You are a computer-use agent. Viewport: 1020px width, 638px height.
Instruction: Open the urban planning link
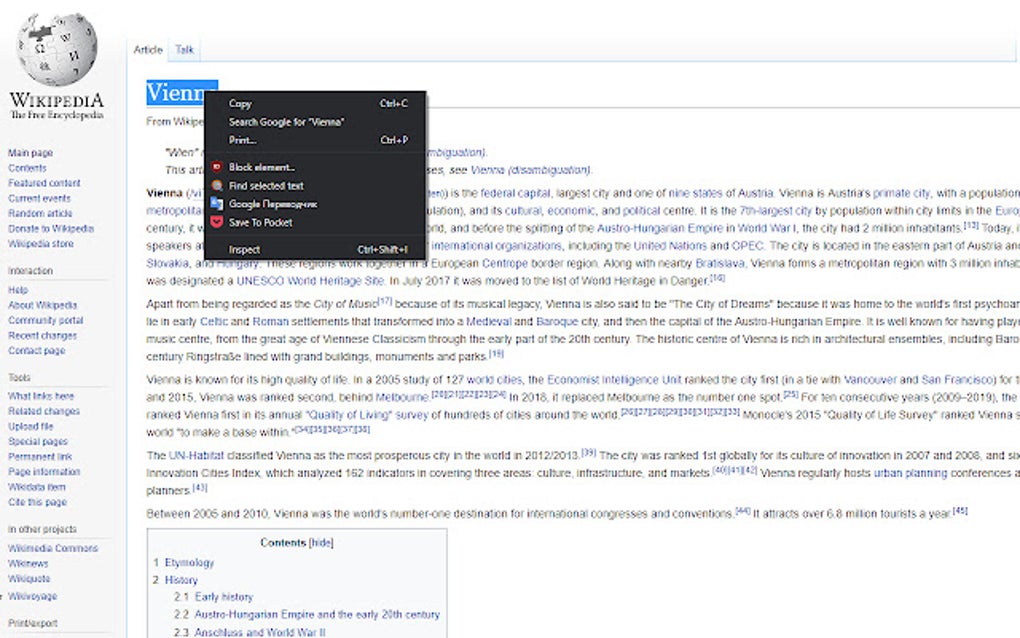[x=911, y=473]
